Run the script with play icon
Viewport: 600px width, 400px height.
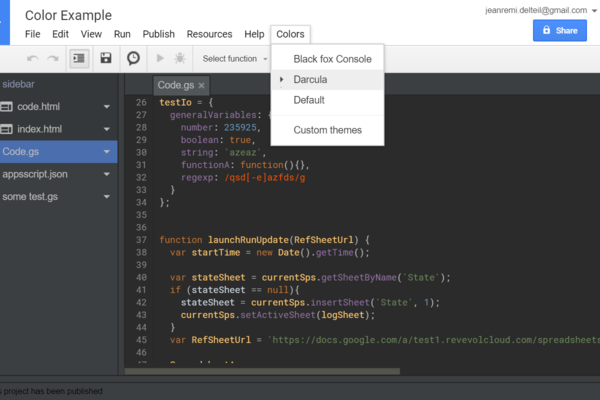click(161, 59)
